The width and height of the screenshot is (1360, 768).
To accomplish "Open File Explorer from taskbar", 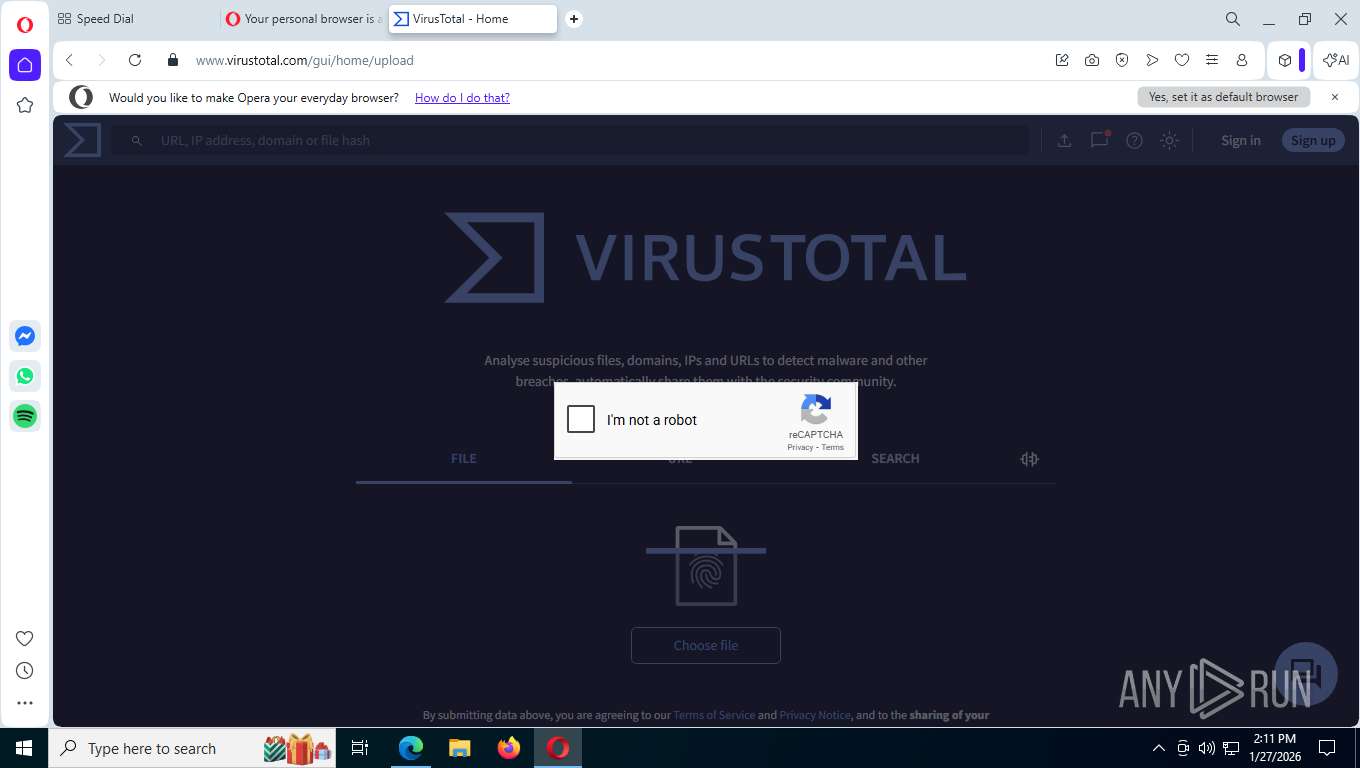I will (x=459, y=748).
